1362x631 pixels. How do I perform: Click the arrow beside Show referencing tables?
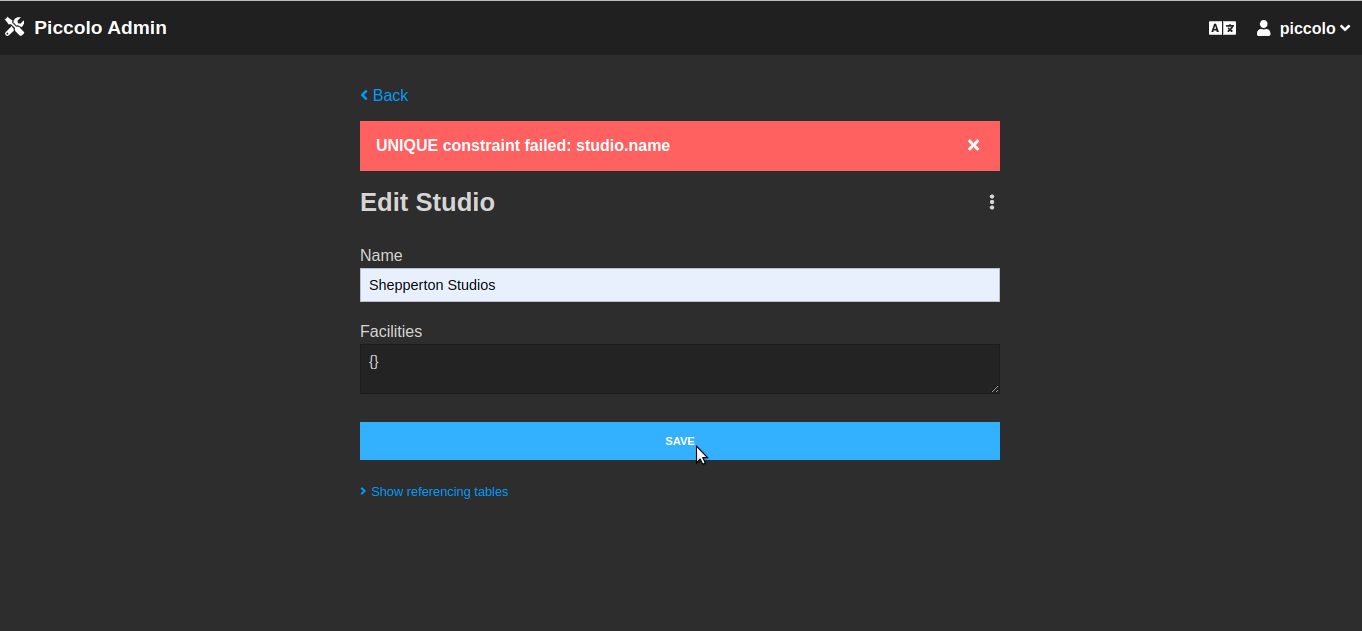coord(362,491)
